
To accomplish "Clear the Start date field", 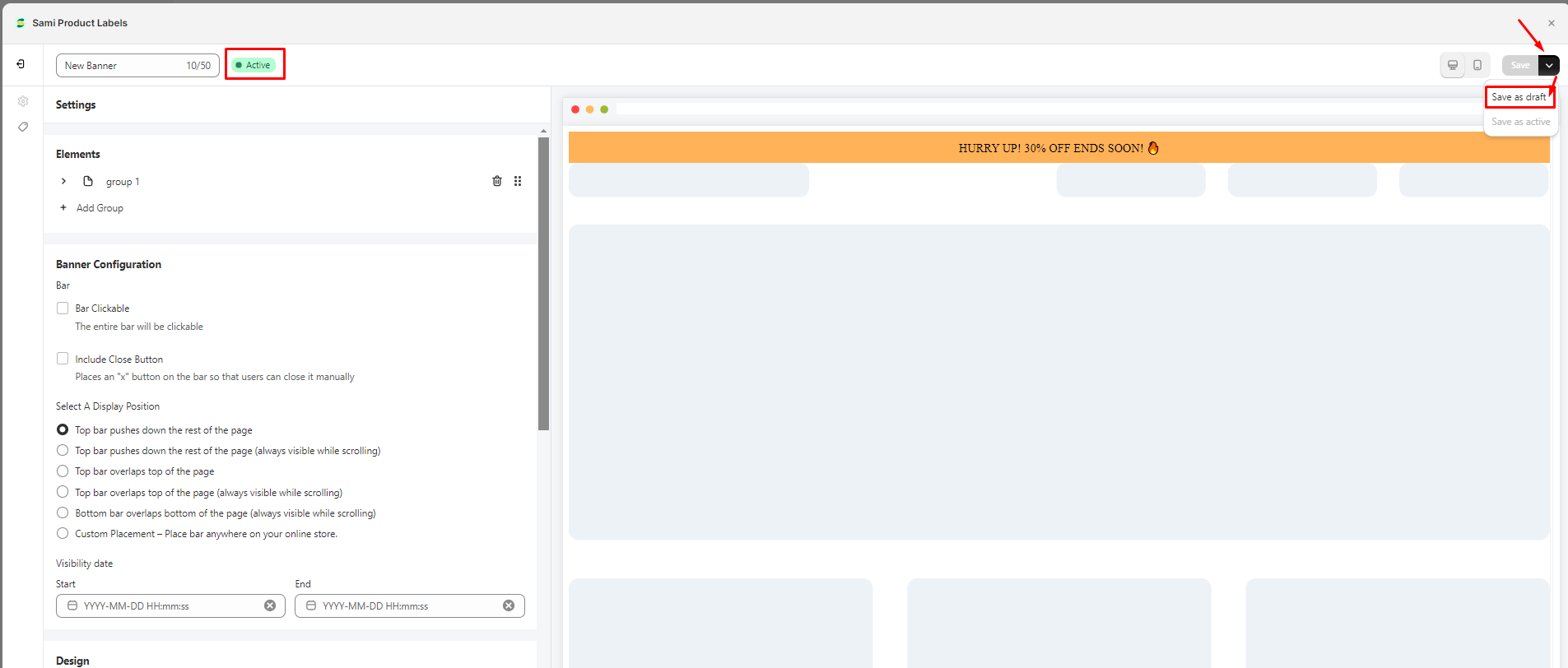I will 270,605.
